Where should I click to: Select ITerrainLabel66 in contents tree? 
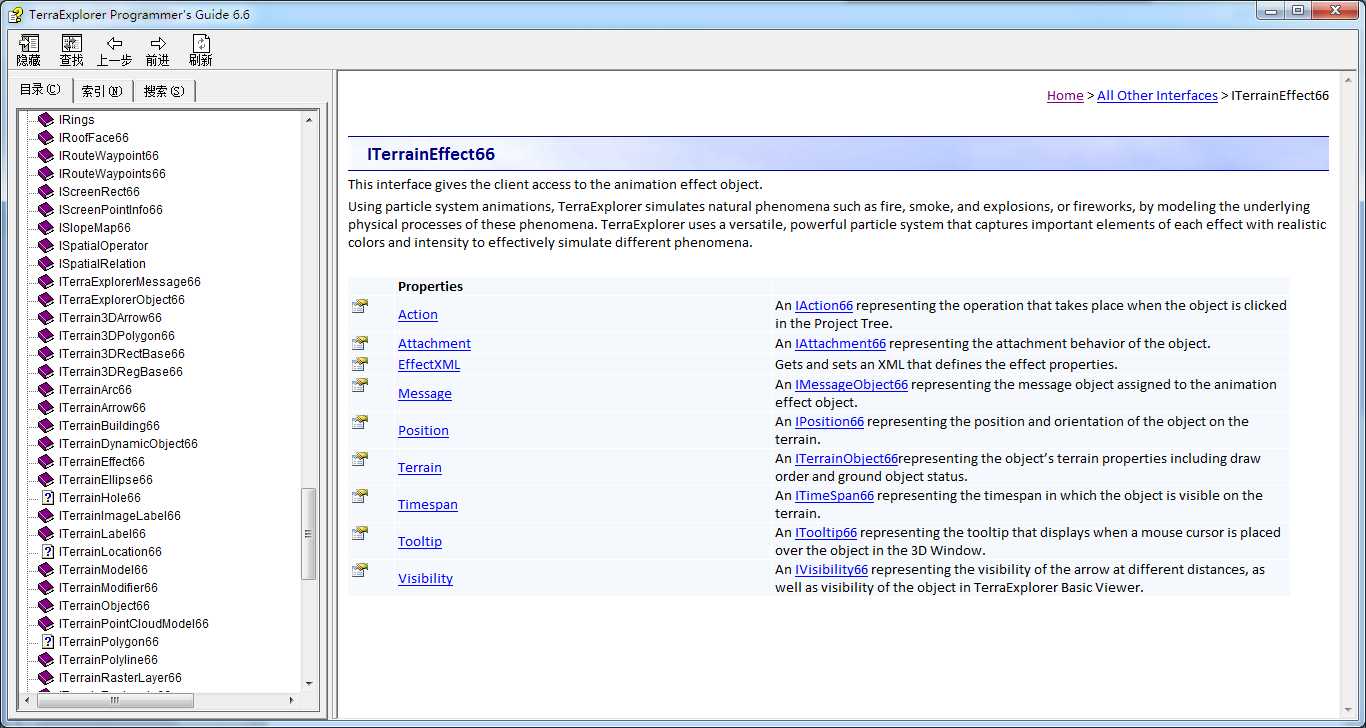pyautogui.click(x=102, y=534)
